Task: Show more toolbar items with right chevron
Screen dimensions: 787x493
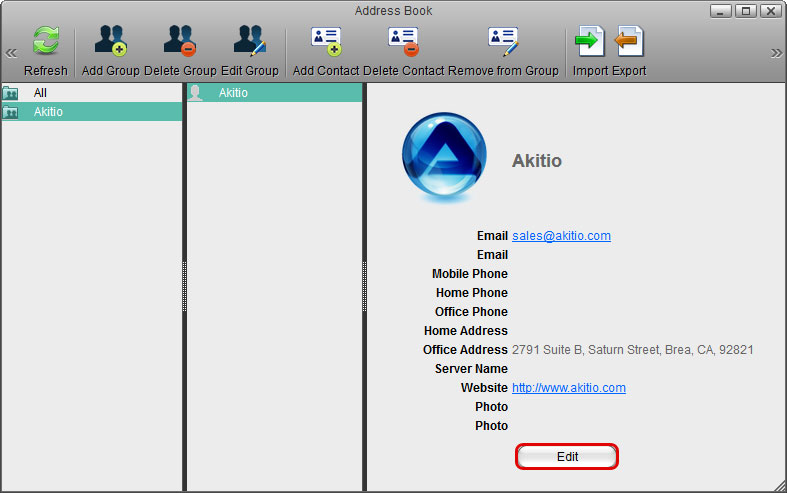Action: (x=776, y=53)
